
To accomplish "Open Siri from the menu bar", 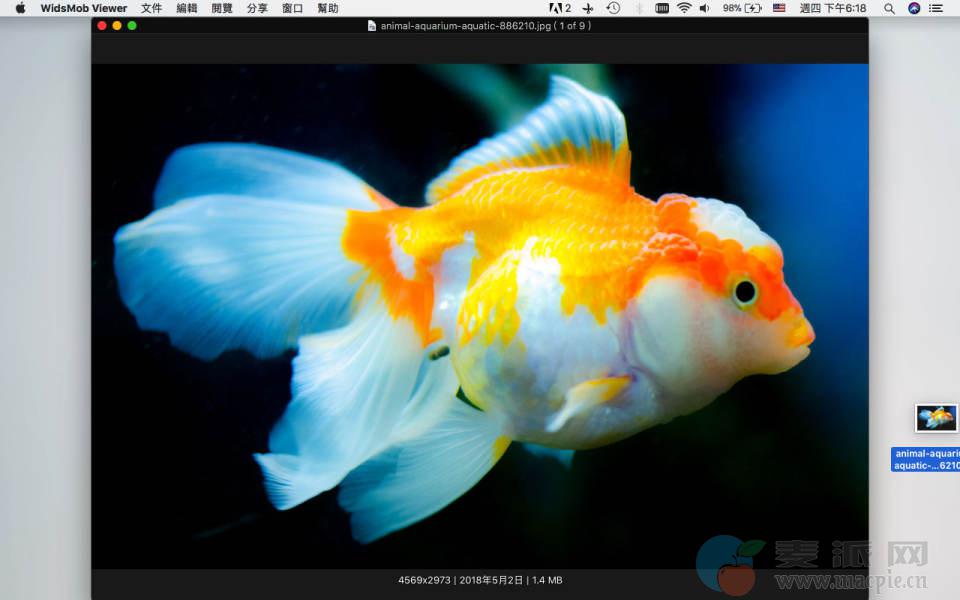I will (914, 8).
